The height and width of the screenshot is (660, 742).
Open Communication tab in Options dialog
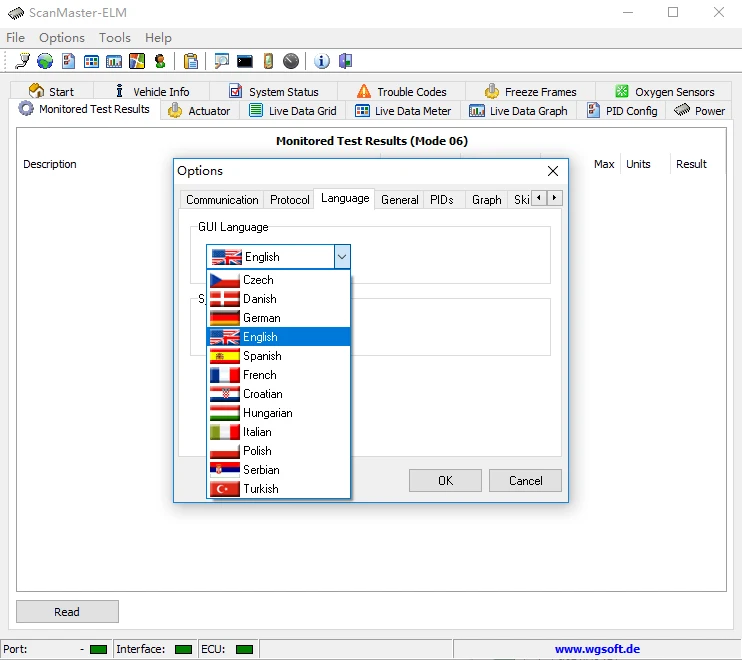point(222,200)
